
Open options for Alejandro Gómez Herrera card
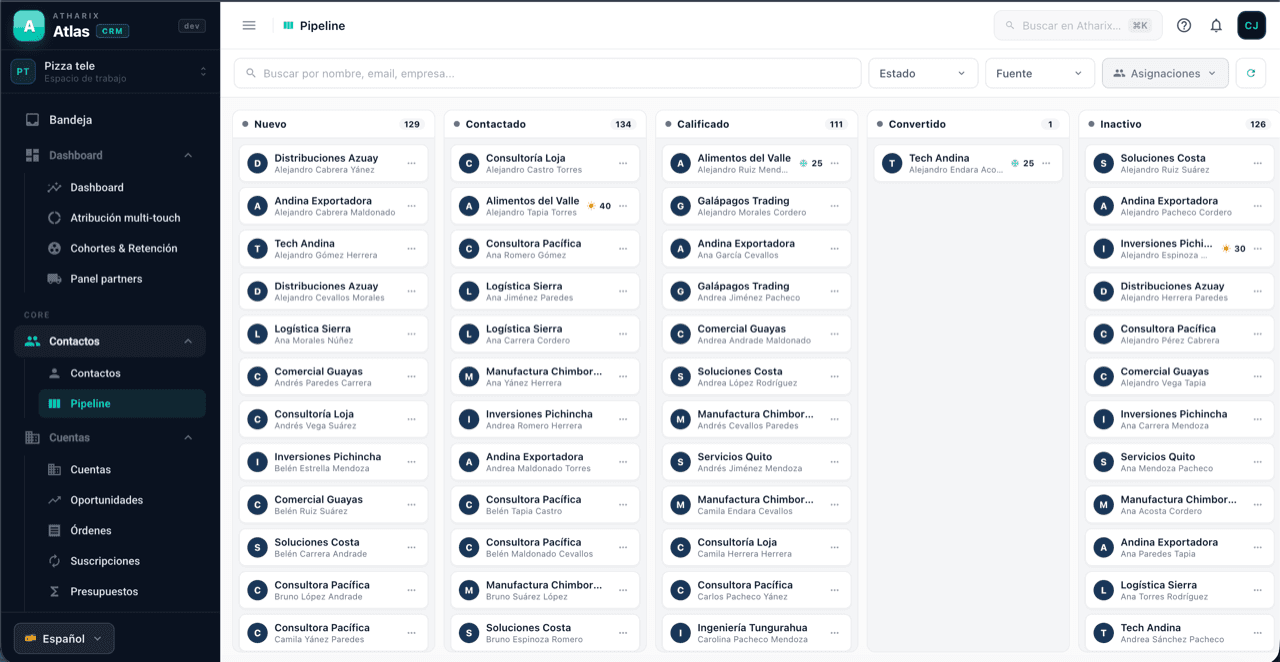[412, 249]
